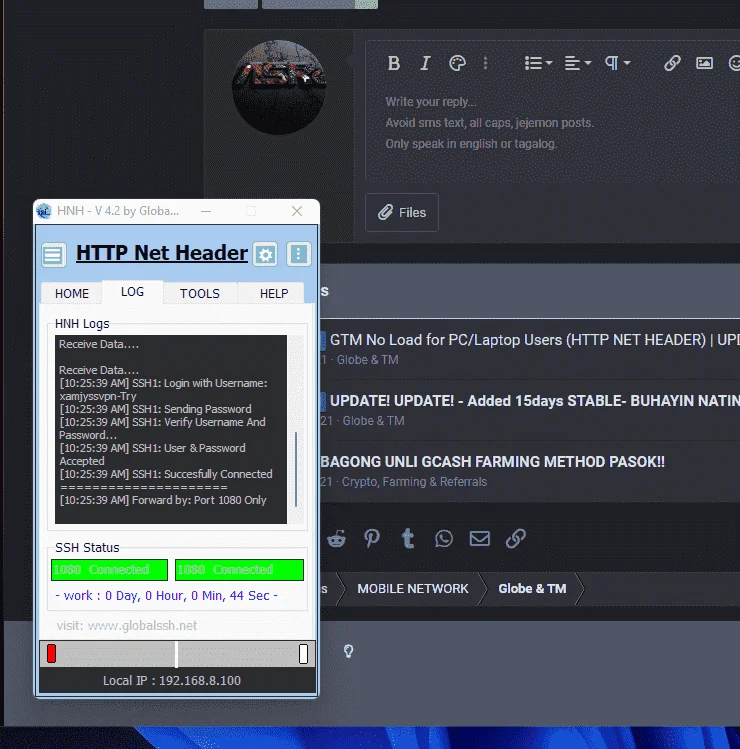The height and width of the screenshot is (749, 740).
Task: Open GTM No Load for PC/Laptop thread
Action: (x=535, y=340)
